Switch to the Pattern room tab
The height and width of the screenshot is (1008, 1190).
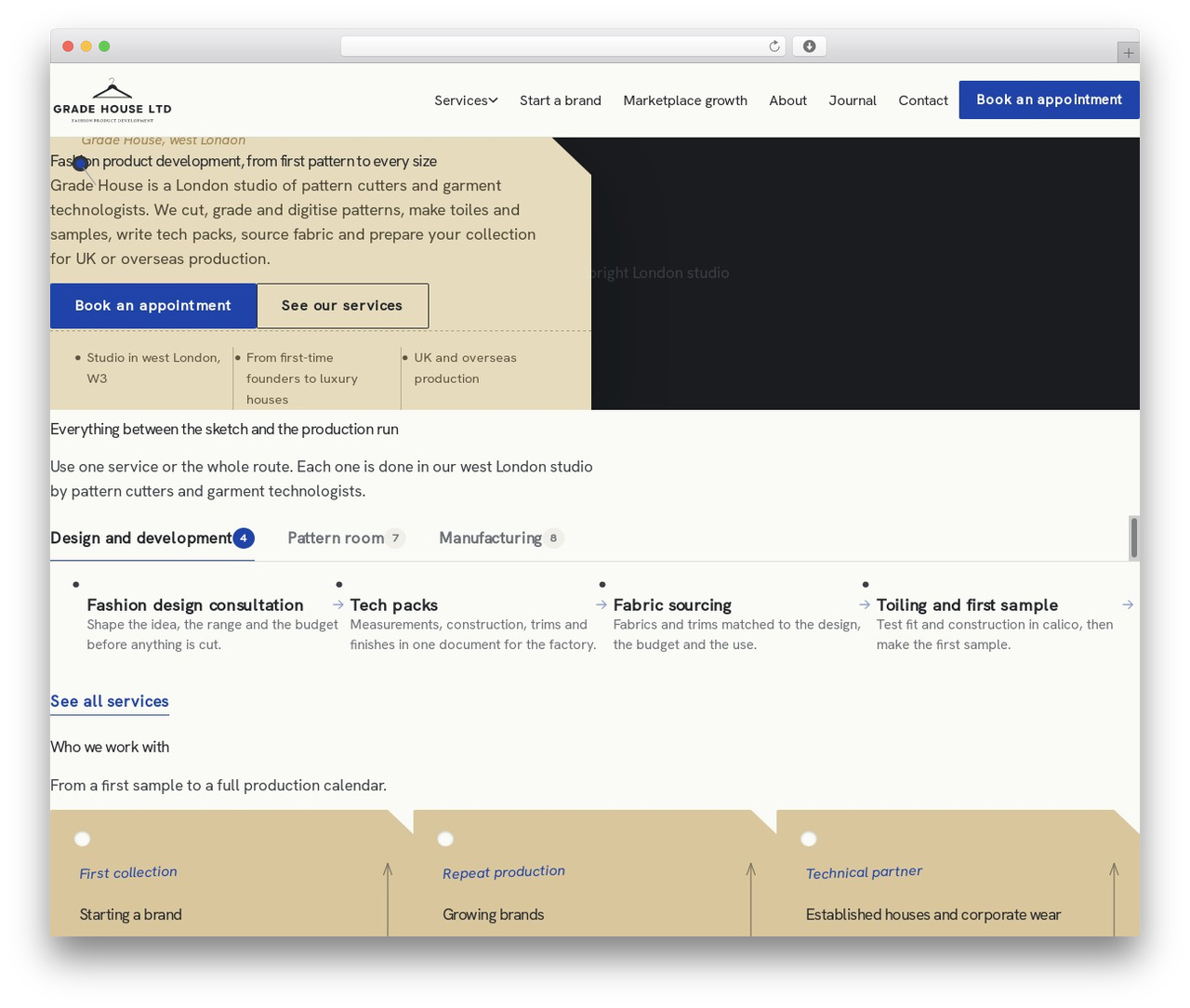(x=346, y=538)
